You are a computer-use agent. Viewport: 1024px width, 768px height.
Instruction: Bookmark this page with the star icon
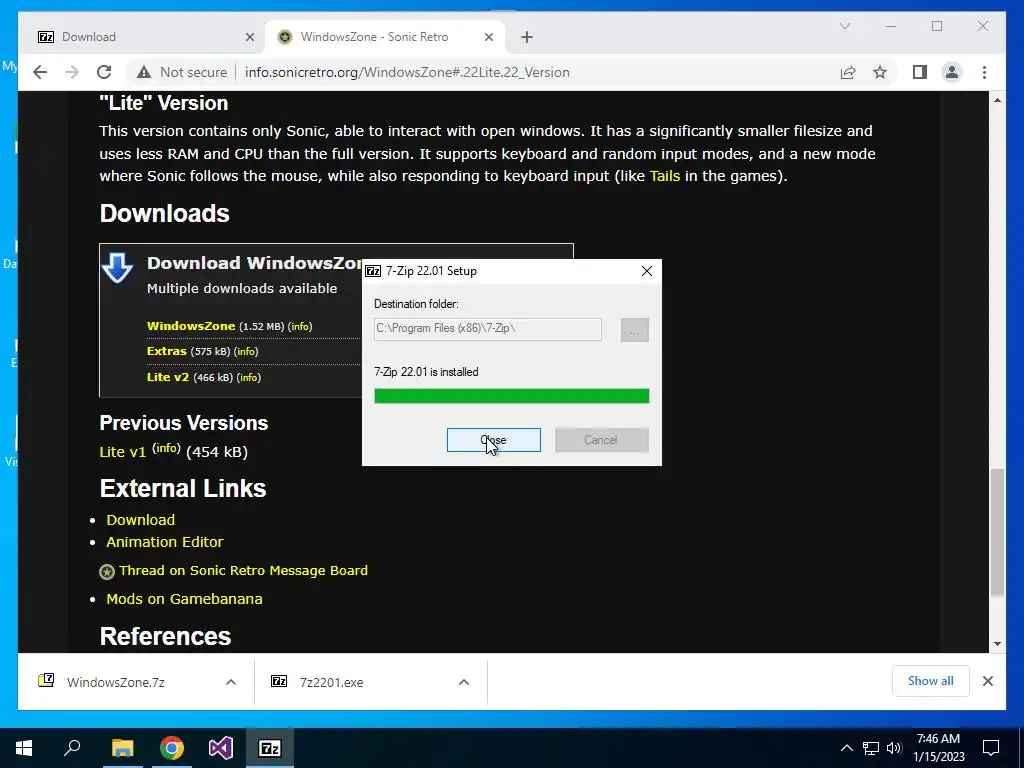(x=880, y=72)
